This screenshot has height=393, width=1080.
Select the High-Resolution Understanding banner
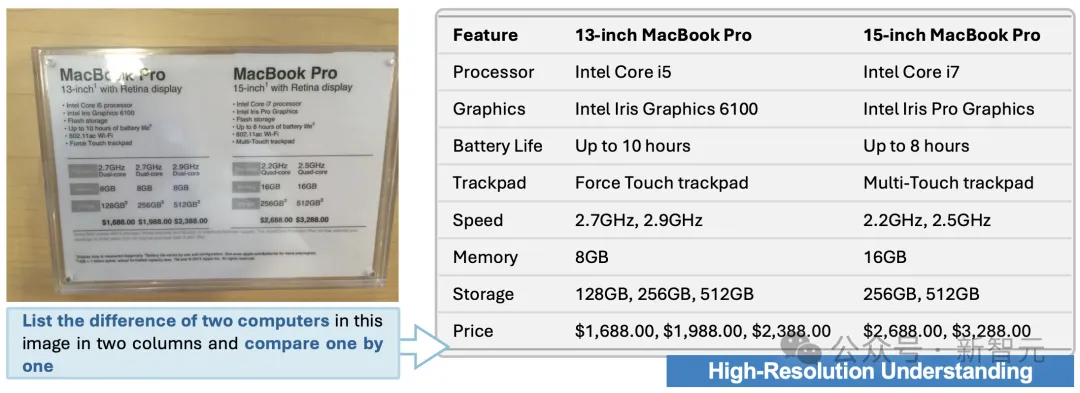(870, 372)
